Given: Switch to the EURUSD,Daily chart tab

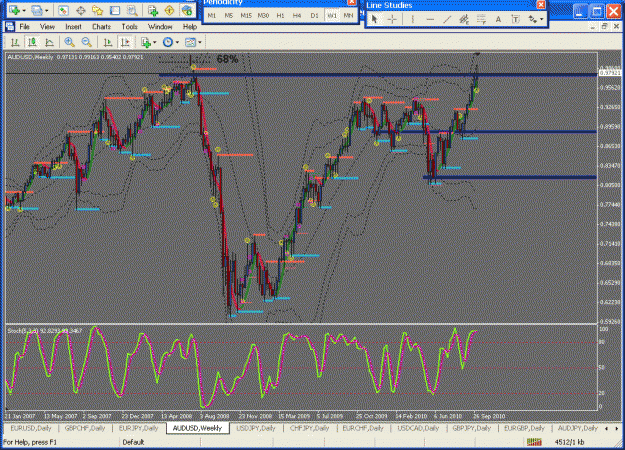Looking at the screenshot, I should (31, 428).
